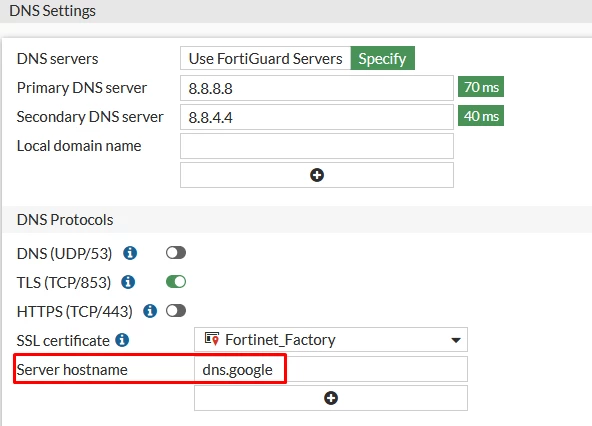This screenshot has width=592, height=426.
Task: Click the Local domain name field
Action: click(317, 146)
